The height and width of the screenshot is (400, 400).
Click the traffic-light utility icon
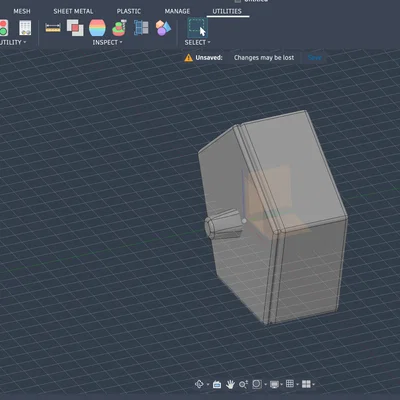click(4, 28)
